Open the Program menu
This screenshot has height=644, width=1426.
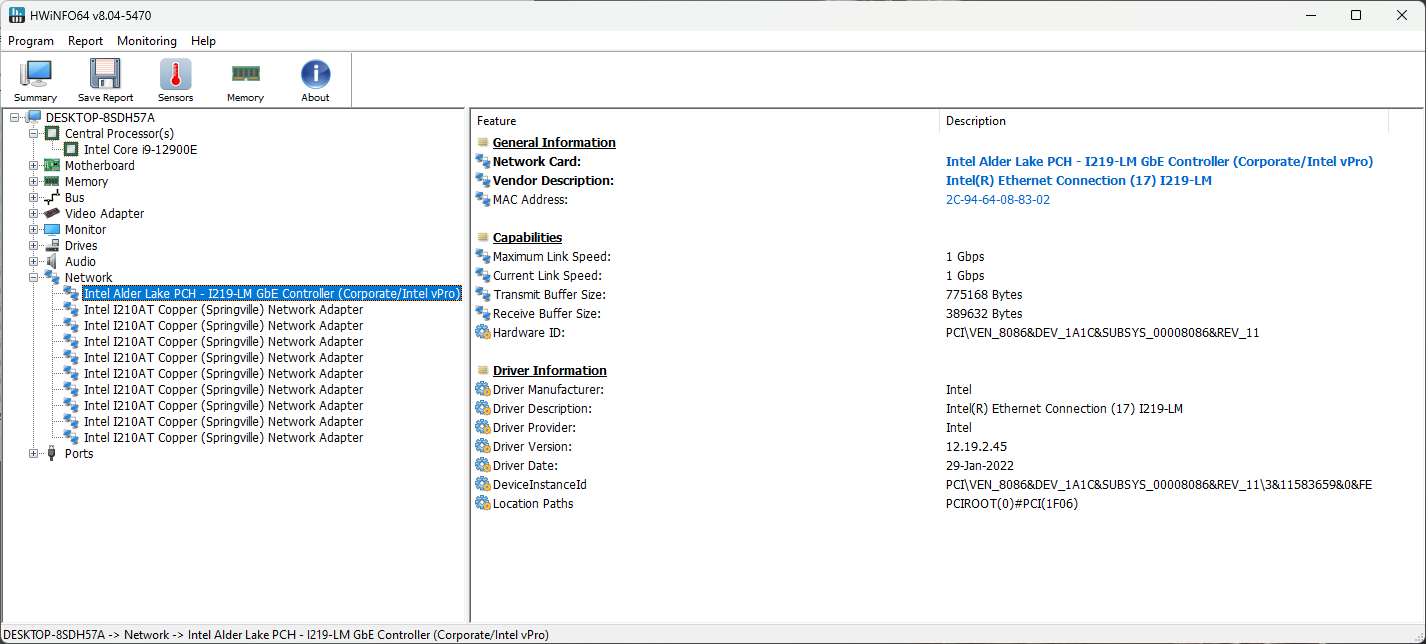[31, 41]
